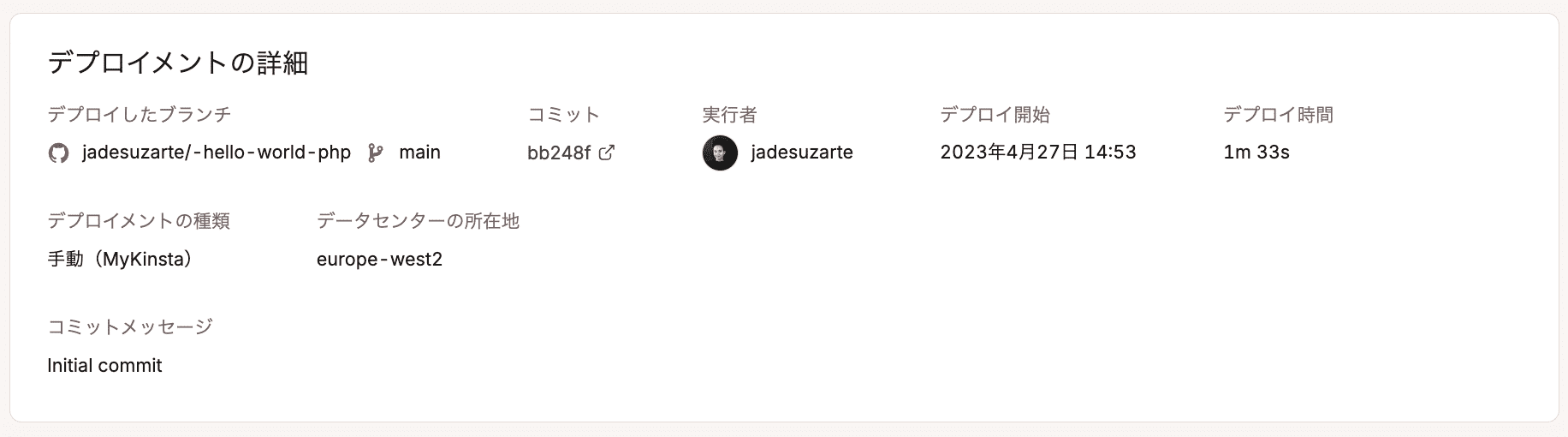Click the デプロイ開始 label

click(x=995, y=115)
